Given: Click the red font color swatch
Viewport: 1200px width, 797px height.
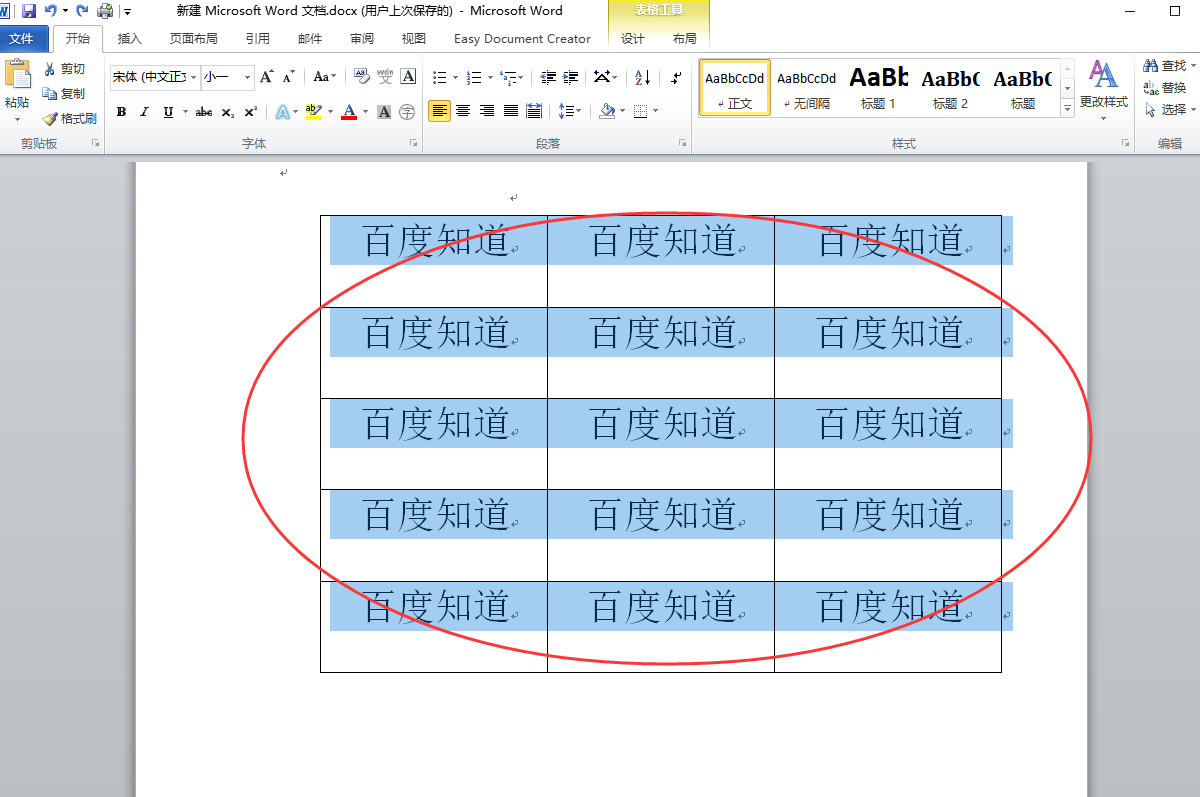Looking at the screenshot, I should (349, 117).
